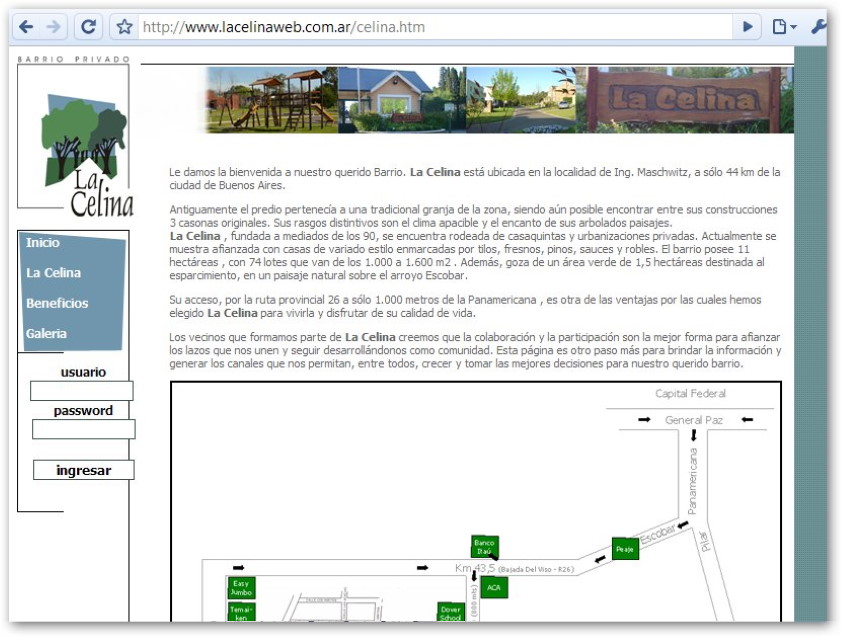
Task: Focus the address bar URL field
Action: 434,27
